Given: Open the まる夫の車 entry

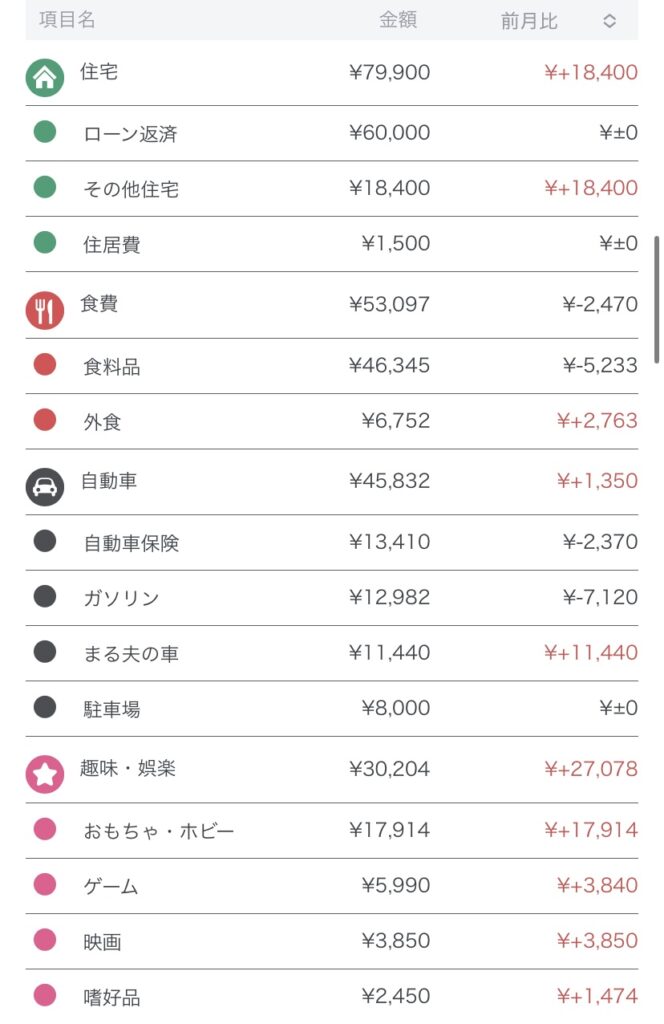Looking at the screenshot, I should pyautogui.click(x=131, y=654).
